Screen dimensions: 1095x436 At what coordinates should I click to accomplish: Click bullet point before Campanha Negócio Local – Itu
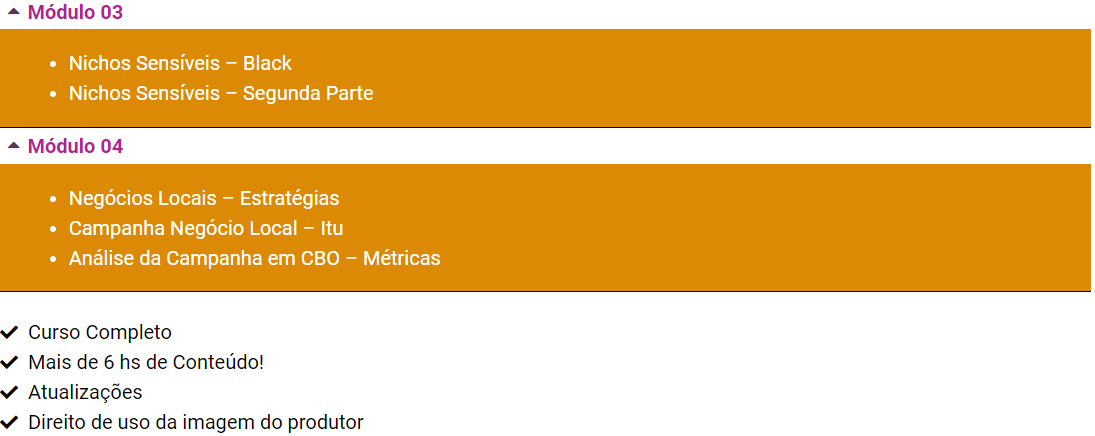[x=53, y=229]
